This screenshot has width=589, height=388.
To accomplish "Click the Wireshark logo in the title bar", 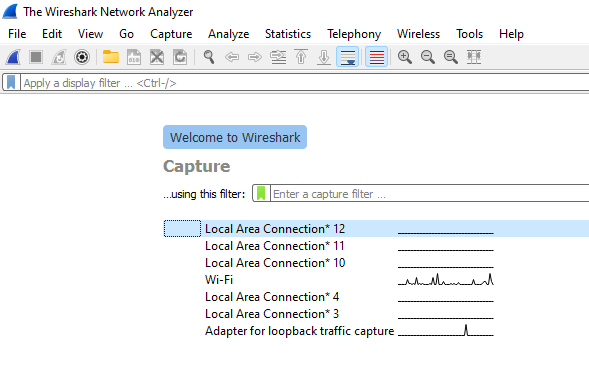I will (10, 11).
